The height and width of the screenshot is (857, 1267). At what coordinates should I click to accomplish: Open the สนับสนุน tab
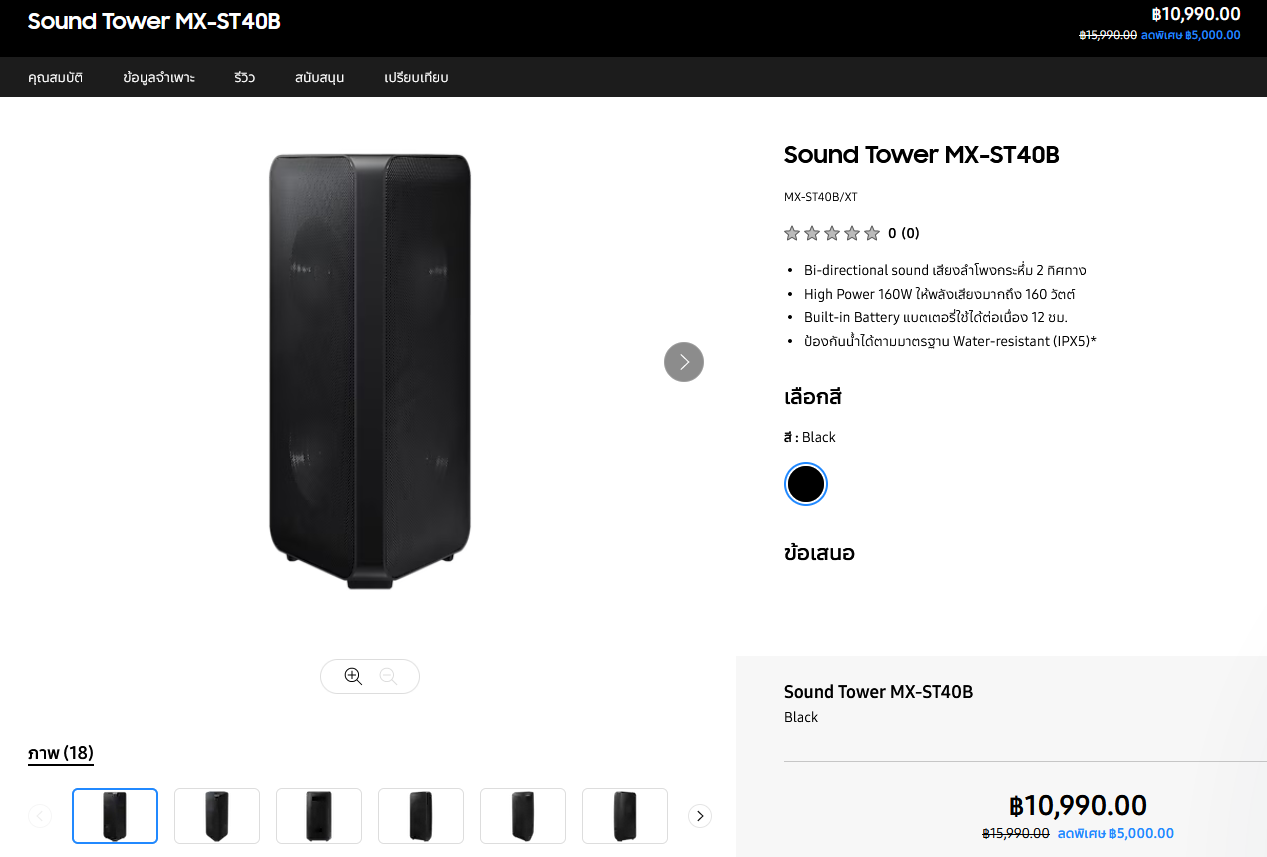tap(320, 77)
